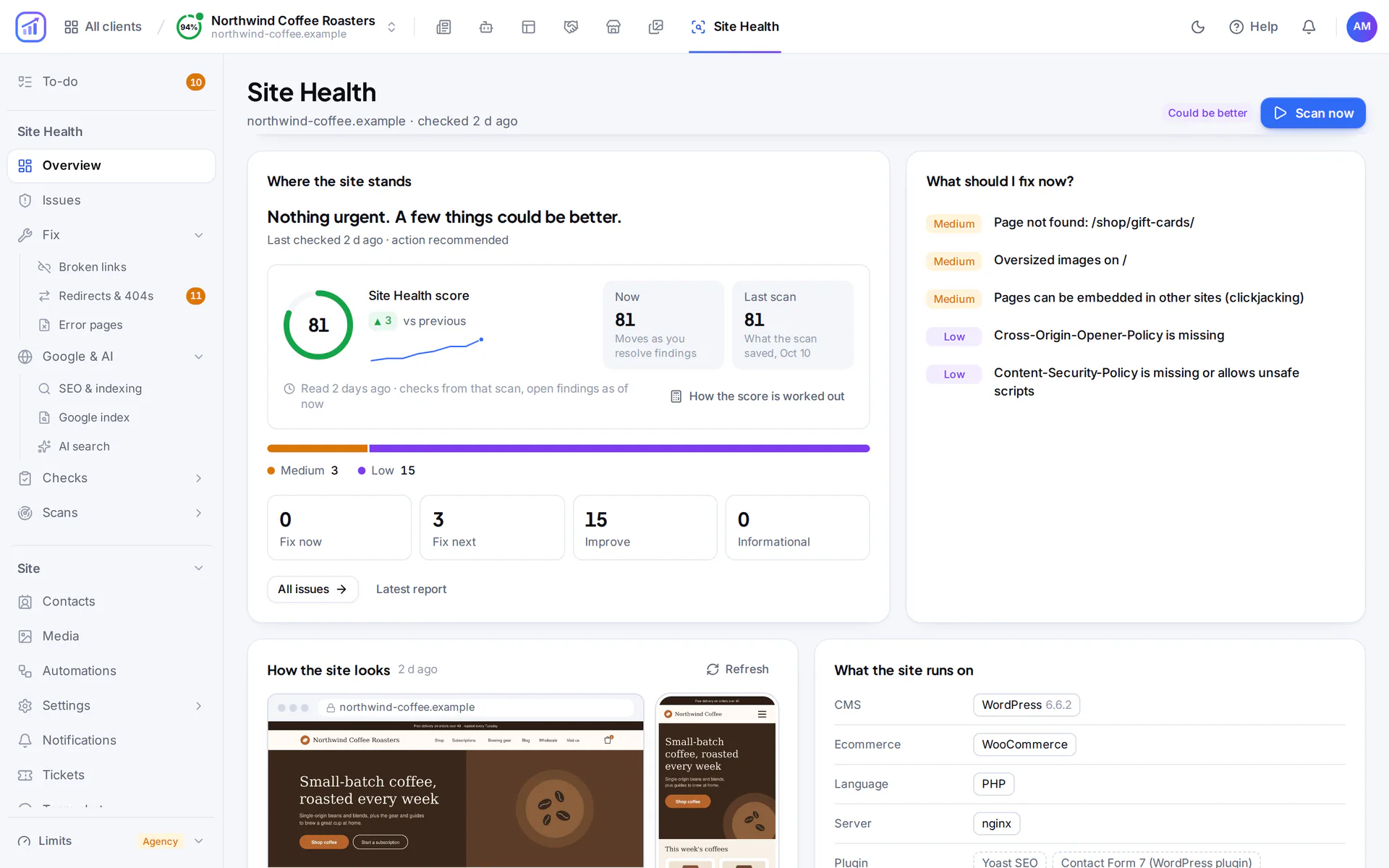The width and height of the screenshot is (1389, 868).
Task: Open All issues button
Action: 313,590
